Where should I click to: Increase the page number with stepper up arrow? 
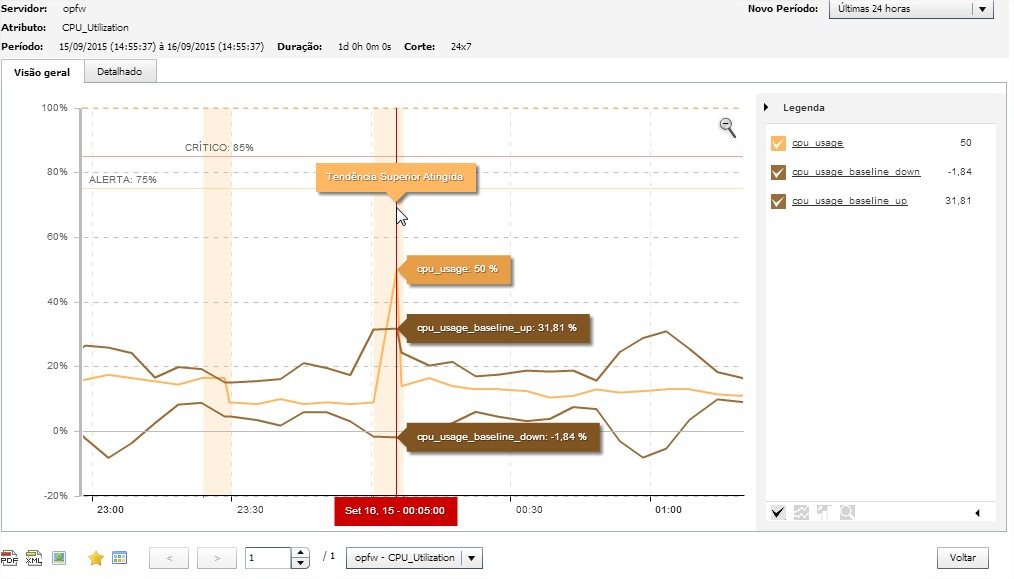pos(300,553)
